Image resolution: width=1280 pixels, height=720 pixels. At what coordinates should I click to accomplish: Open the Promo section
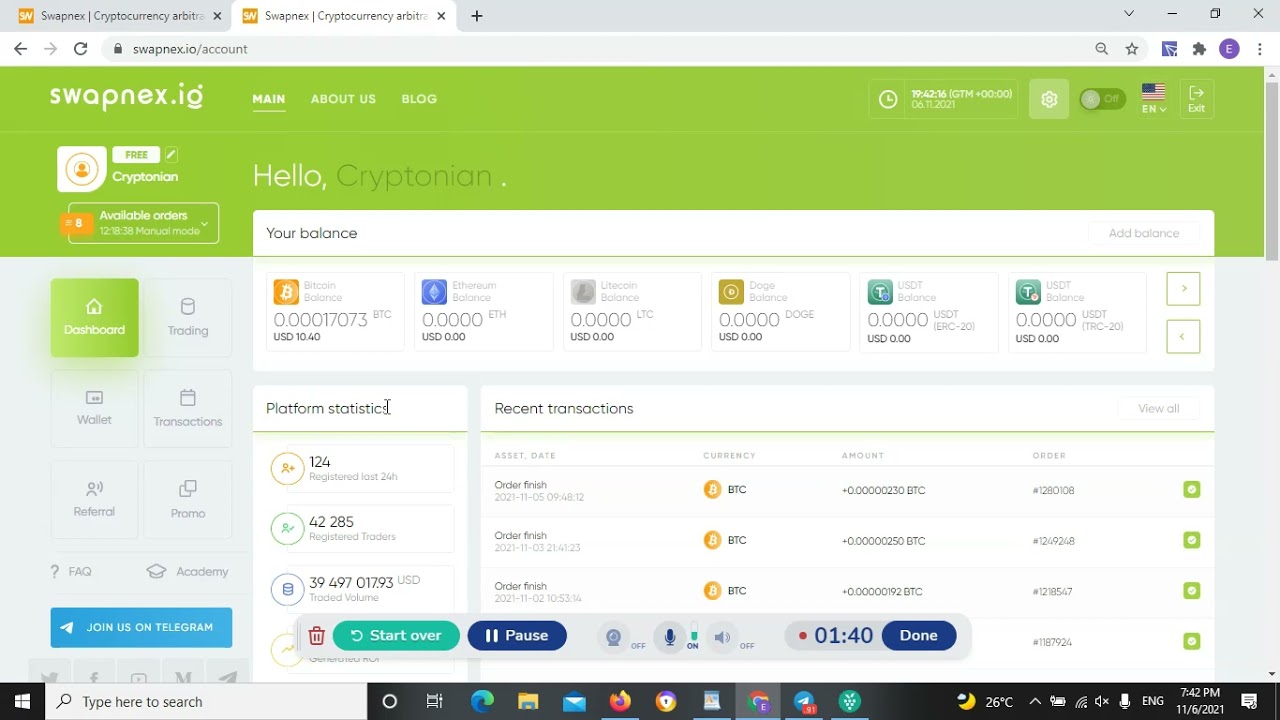188,499
